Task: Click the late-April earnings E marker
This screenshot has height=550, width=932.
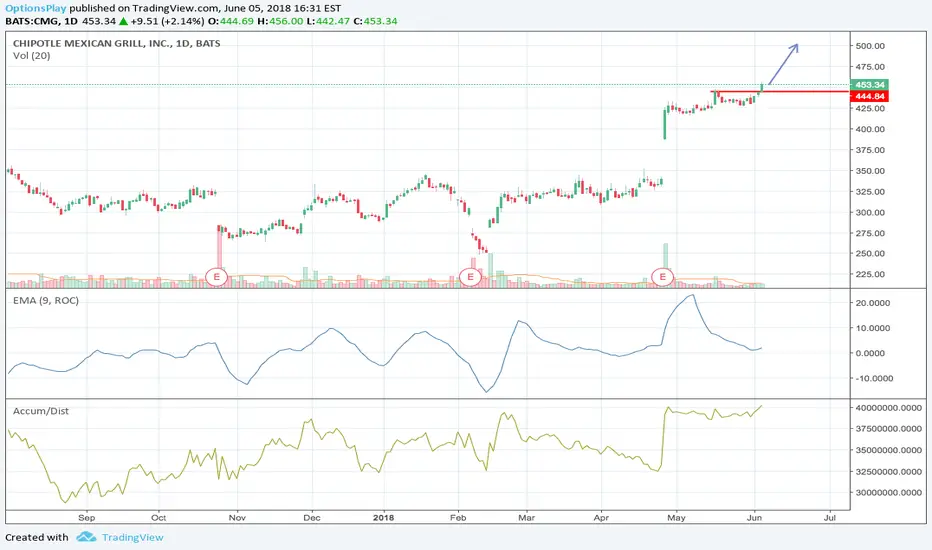Action: (663, 276)
